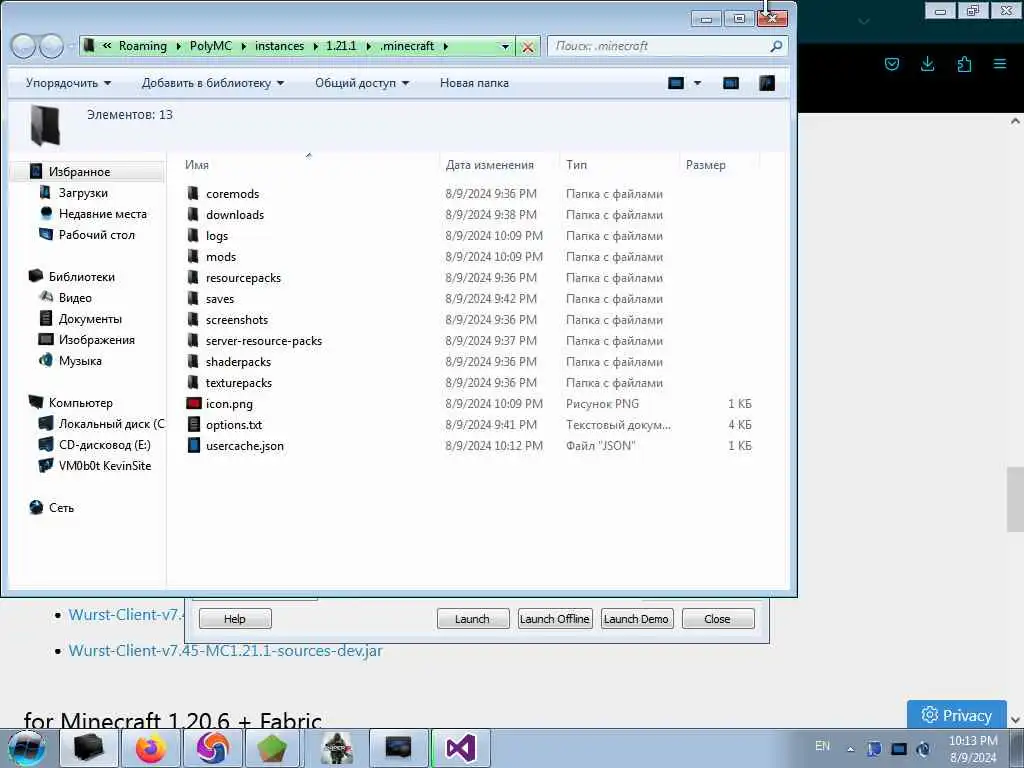Select the screenshots folder
1024x768 pixels.
pos(236,319)
